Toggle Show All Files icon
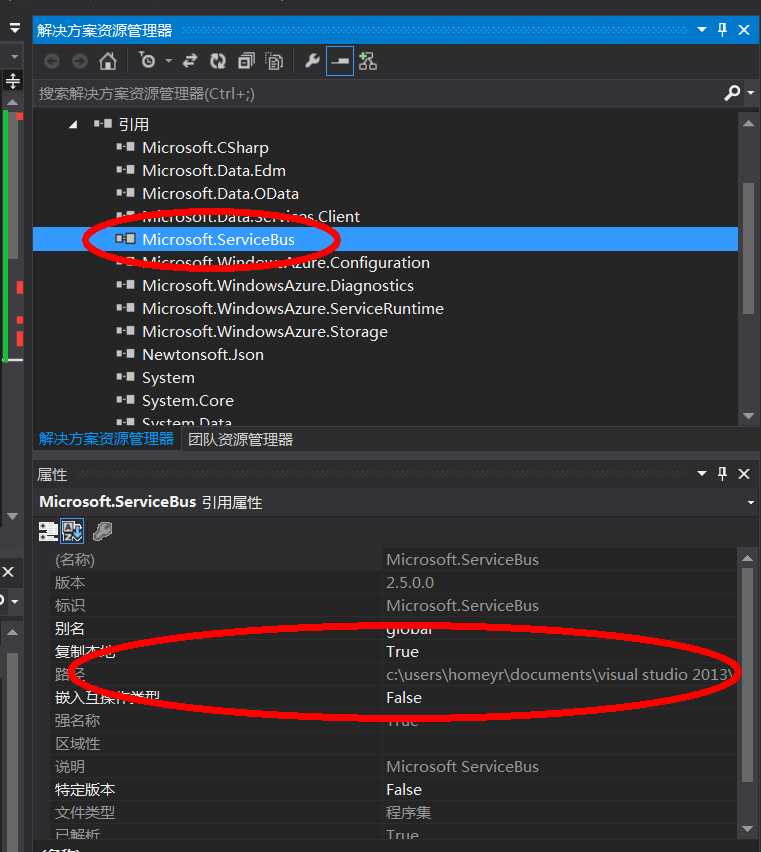The width and height of the screenshot is (761, 852). (274, 61)
